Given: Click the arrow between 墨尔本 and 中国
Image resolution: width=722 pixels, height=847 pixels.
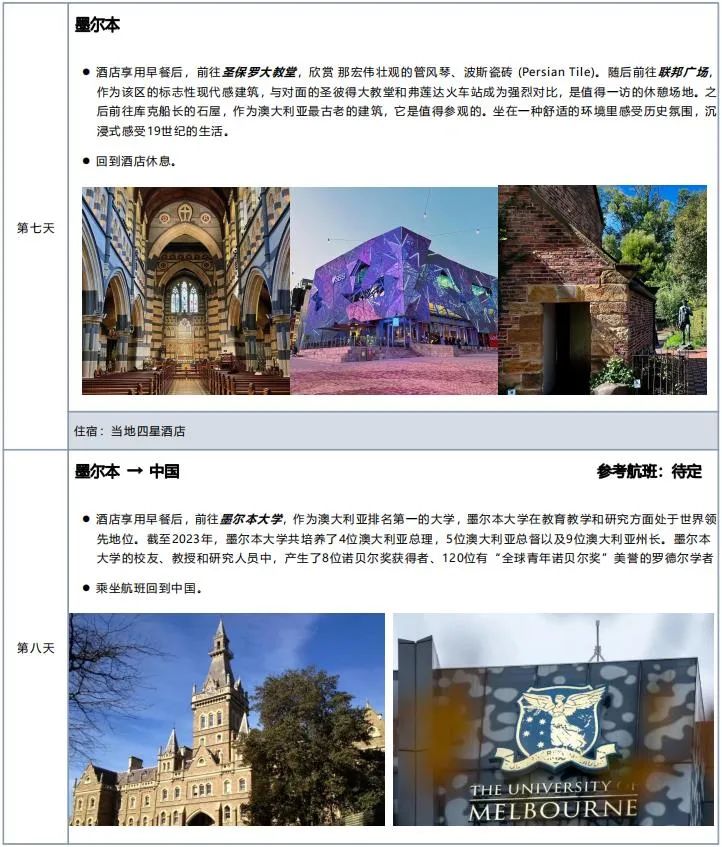Looking at the screenshot, I should tap(133, 471).
